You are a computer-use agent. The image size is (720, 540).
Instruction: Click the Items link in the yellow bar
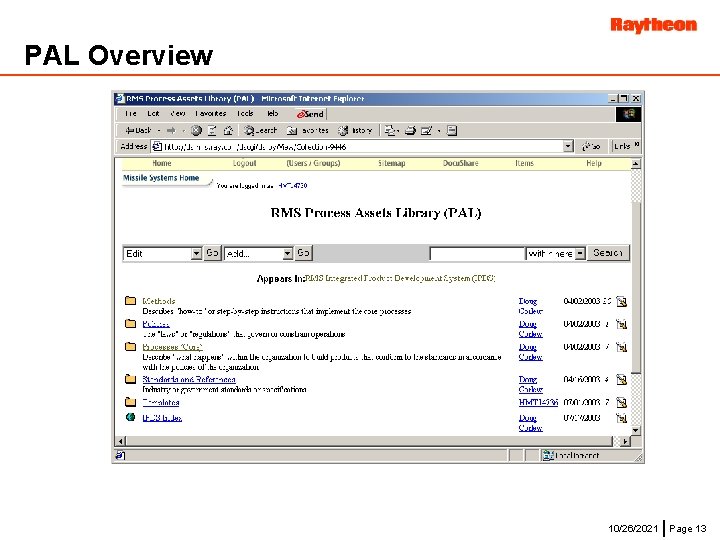524,163
